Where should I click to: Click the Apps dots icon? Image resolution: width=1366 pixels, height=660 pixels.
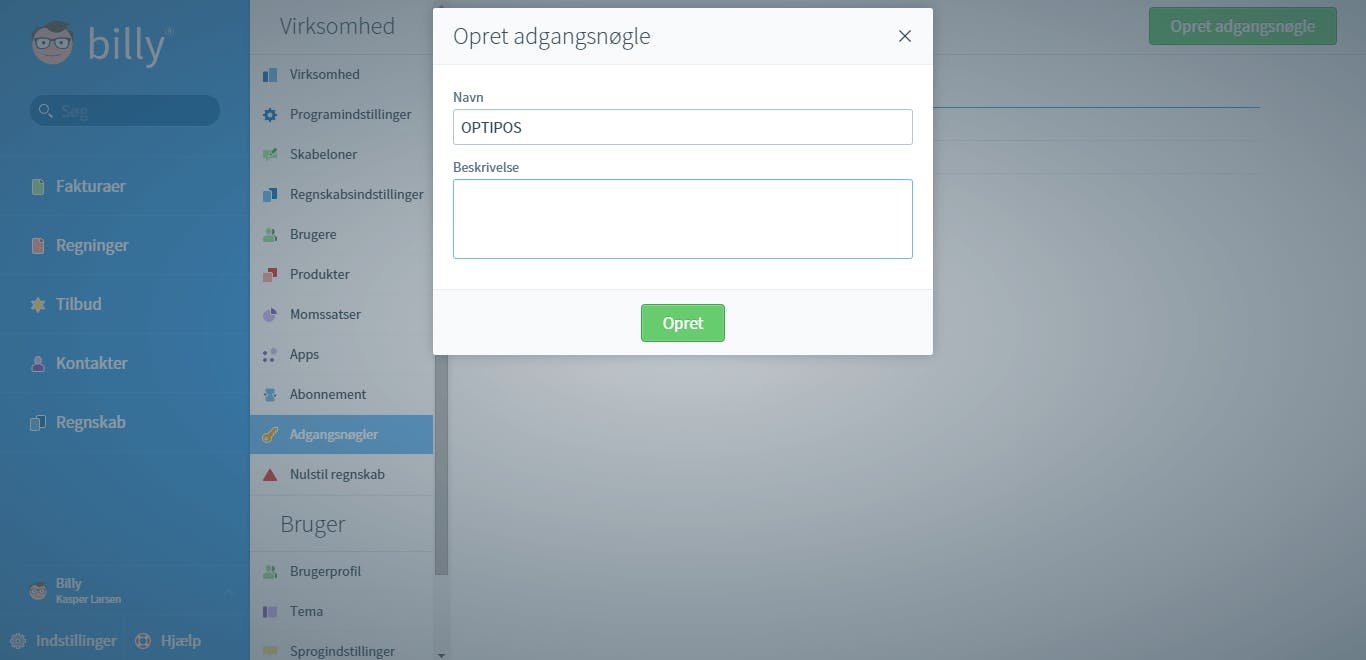point(270,355)
